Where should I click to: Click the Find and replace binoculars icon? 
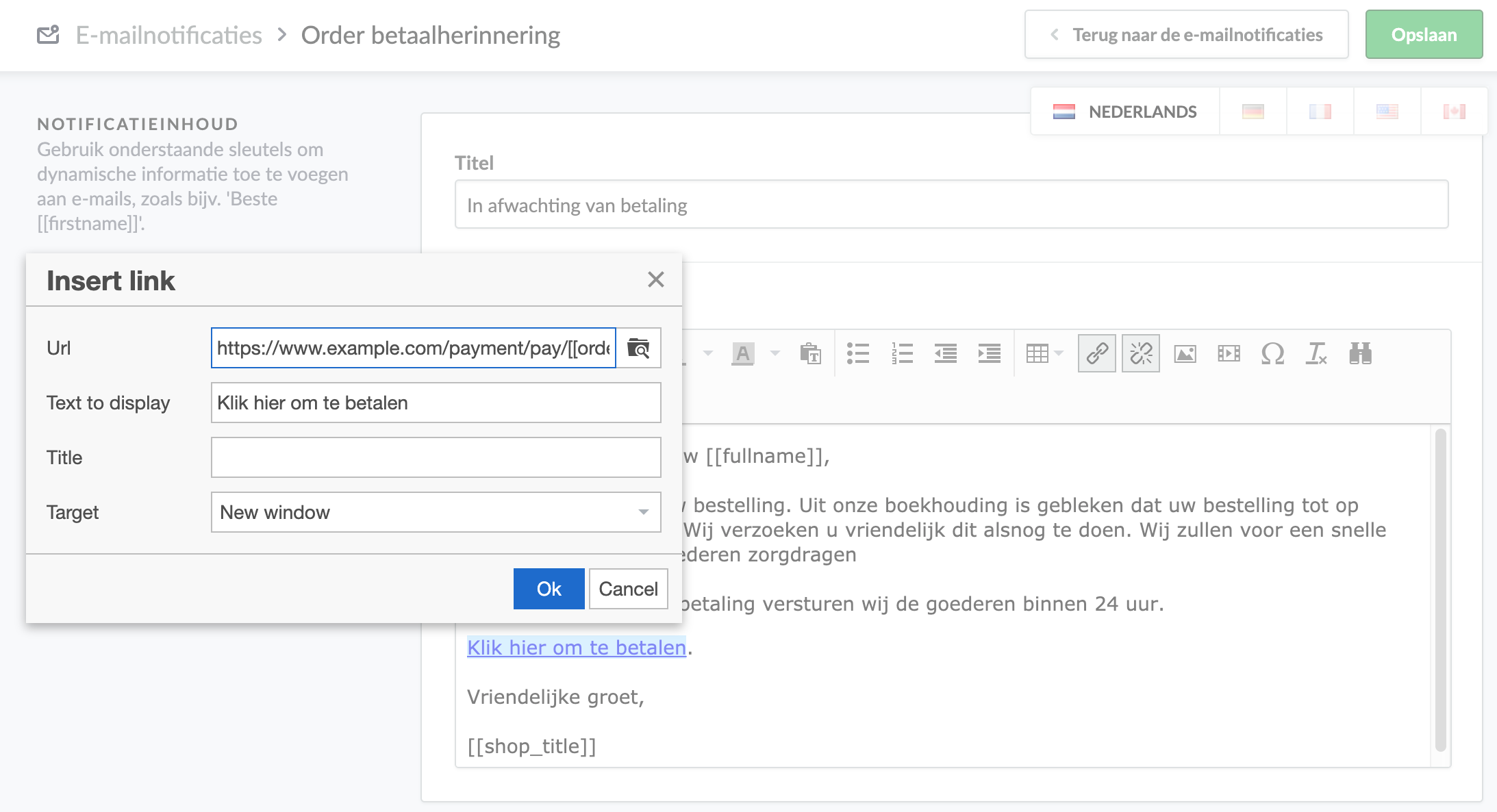1361,353
